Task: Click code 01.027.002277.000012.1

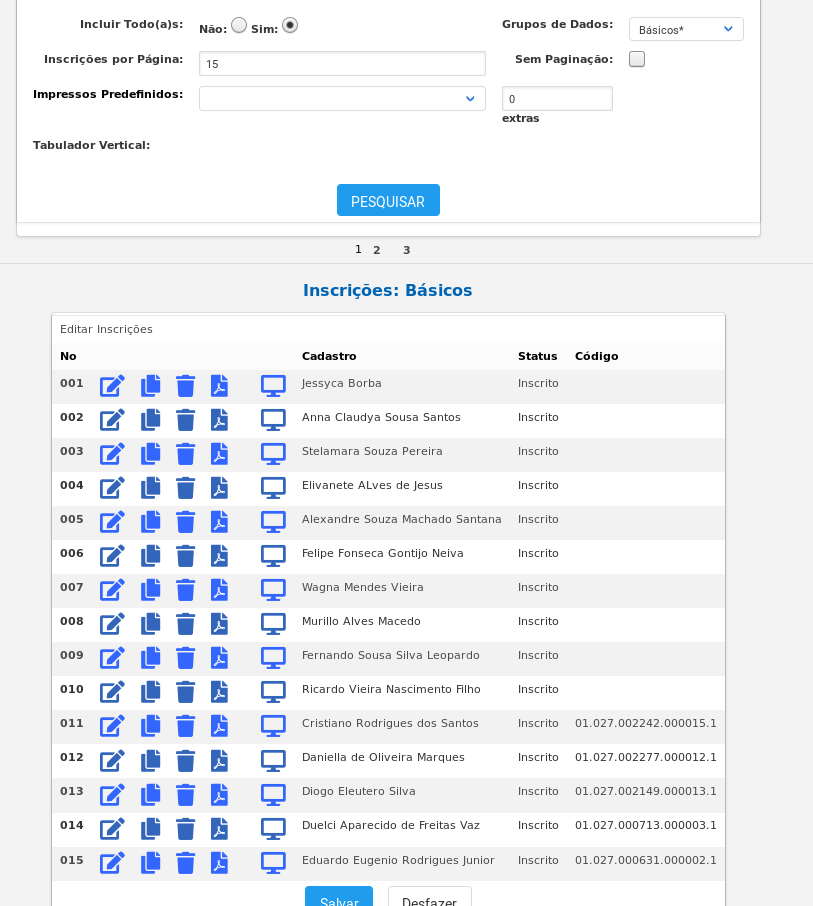Action: tap(645, 758)
